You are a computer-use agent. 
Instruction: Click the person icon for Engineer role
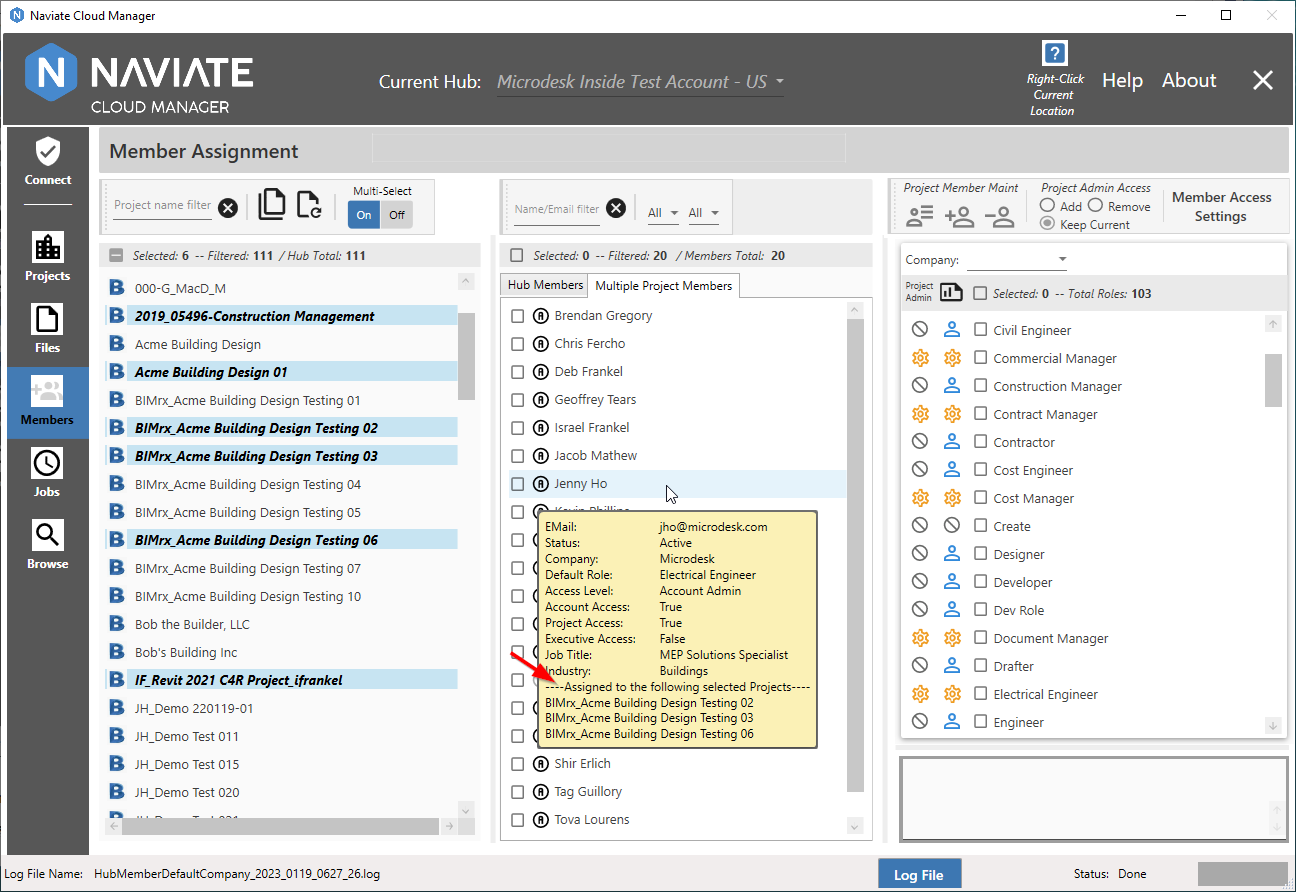952,722
